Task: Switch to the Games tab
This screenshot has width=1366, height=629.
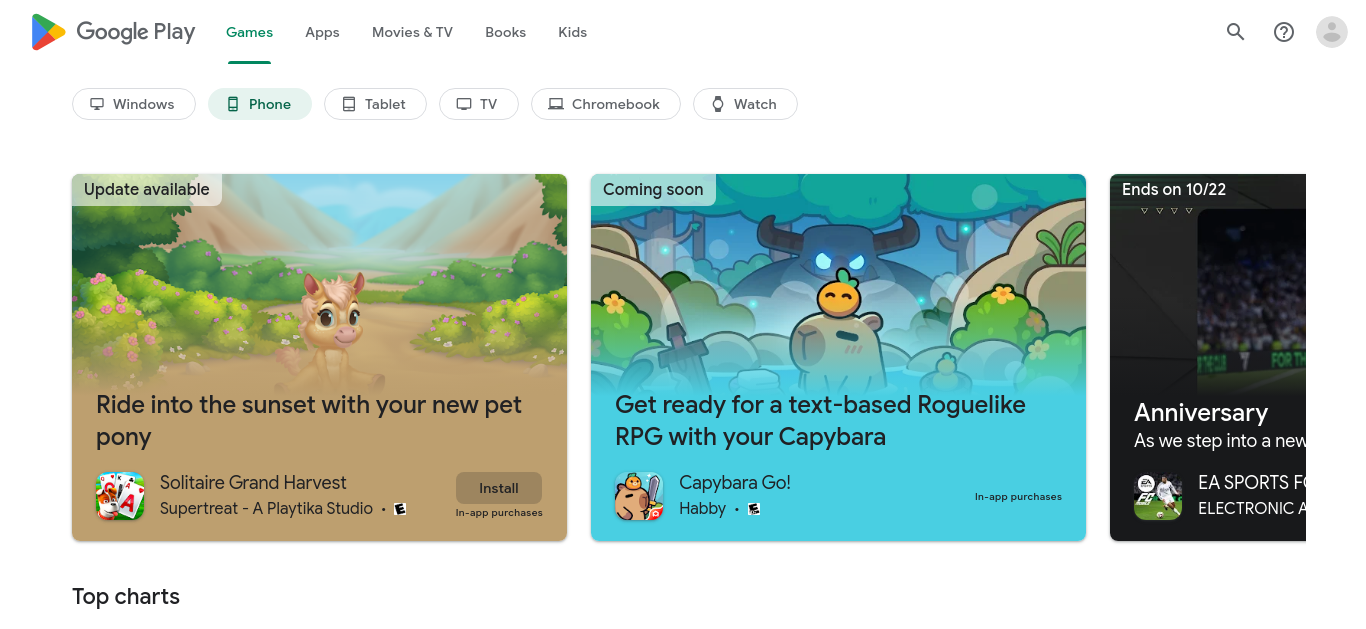Action: 249,32
